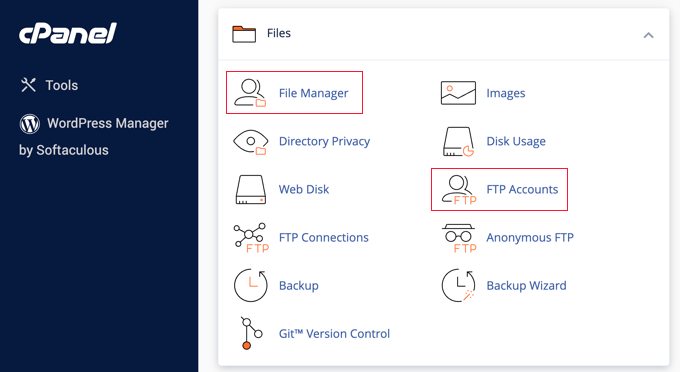Screen dimensions: 680x372
Task: Click the File Manager icon
Action: pos(250,93)
